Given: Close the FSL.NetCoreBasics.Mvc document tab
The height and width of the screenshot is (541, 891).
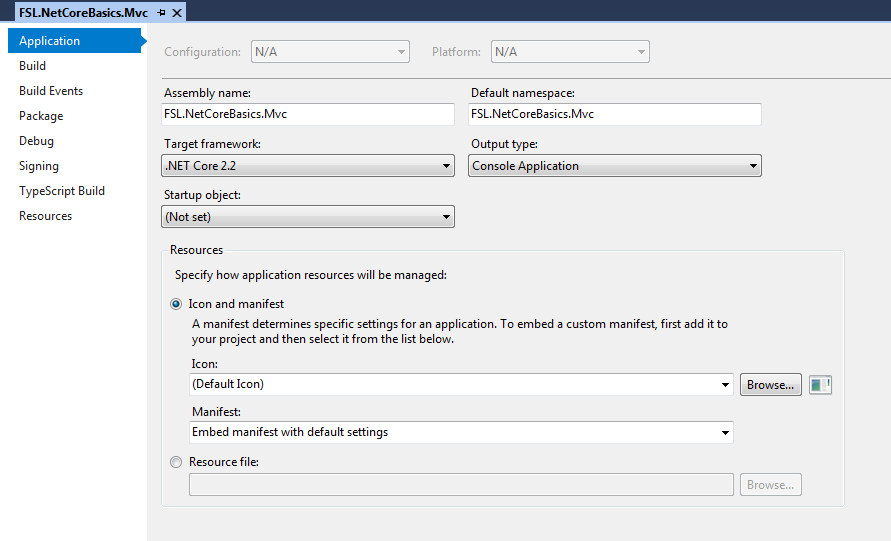Looking at the screenshot, I should [x=177, y=12].
